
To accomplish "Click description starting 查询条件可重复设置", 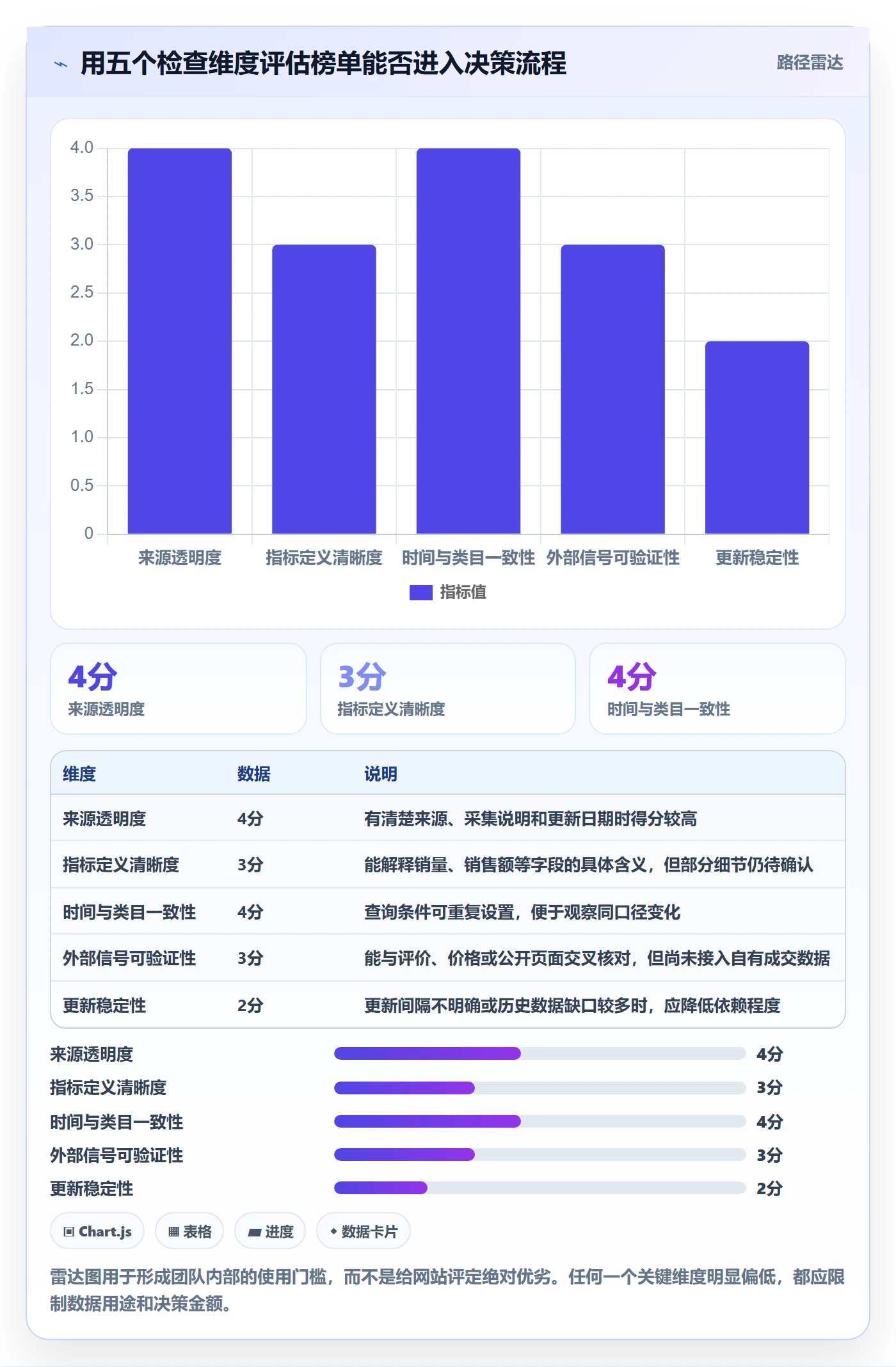I will (x=522, y=913).
